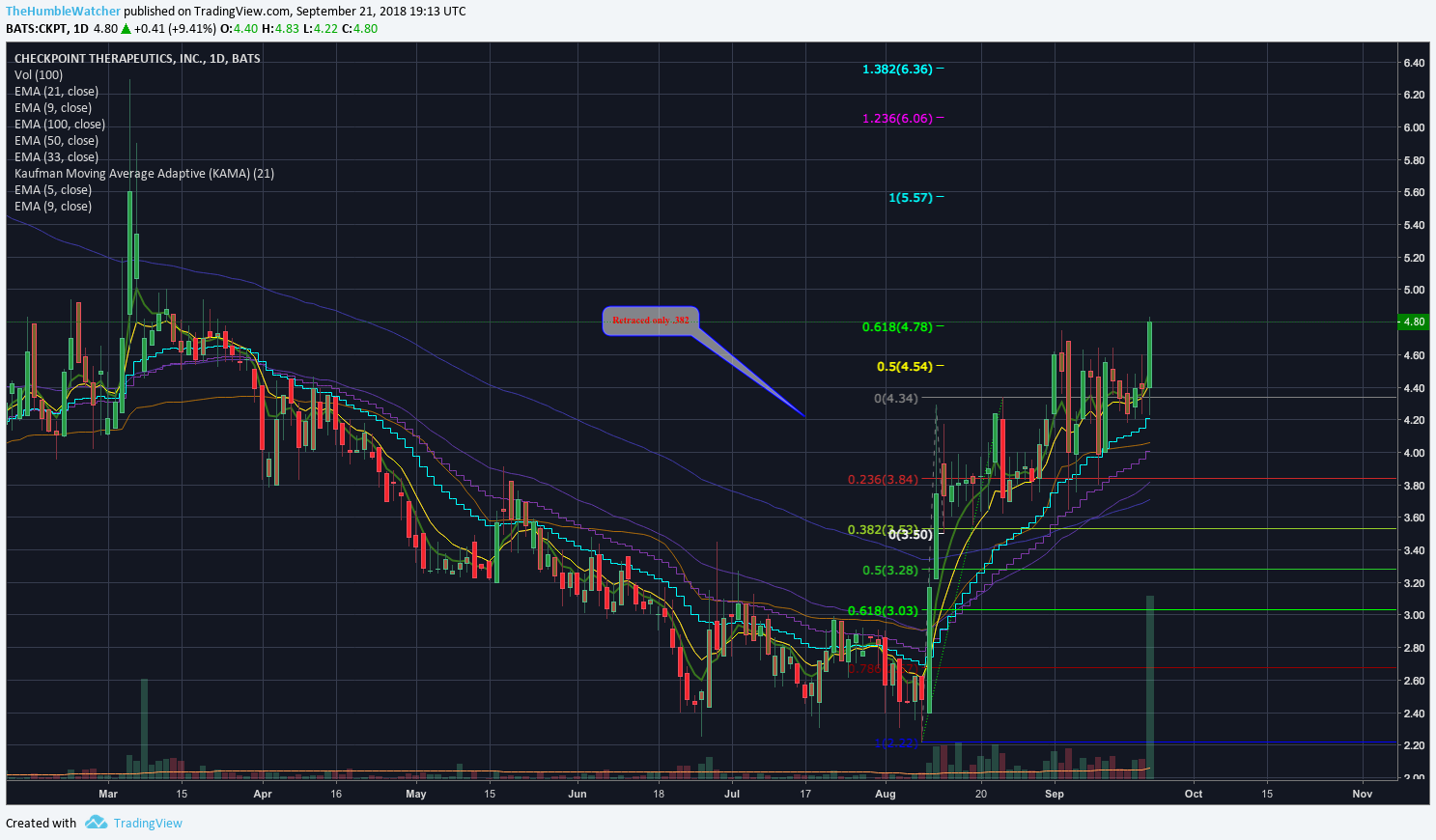Screen dimensions: 1436x840
Task: Click the TradingView cloud logo icon
Action: click(x=96, y=823)
